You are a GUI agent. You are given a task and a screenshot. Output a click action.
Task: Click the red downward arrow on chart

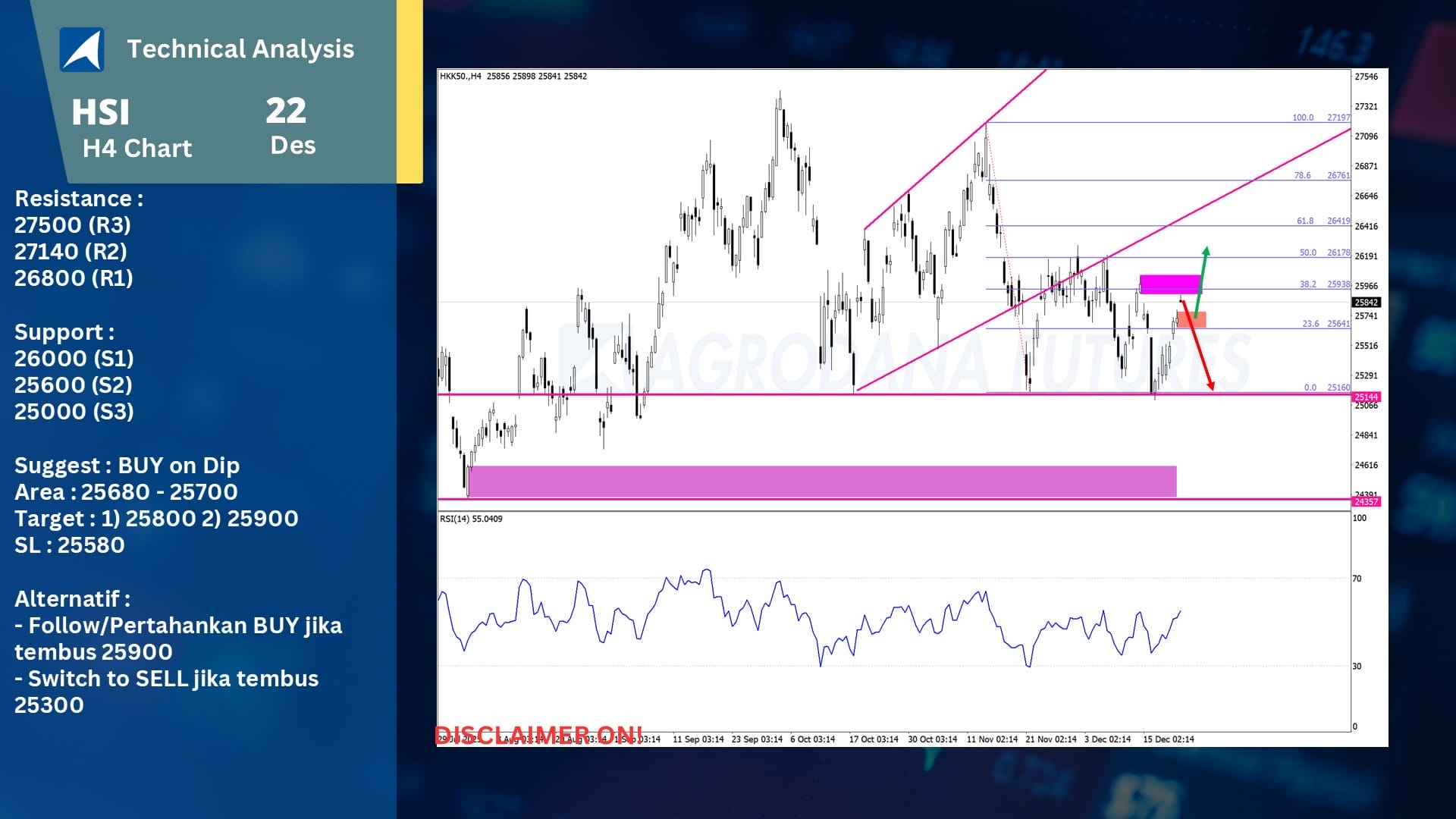tap(1197, 346)
